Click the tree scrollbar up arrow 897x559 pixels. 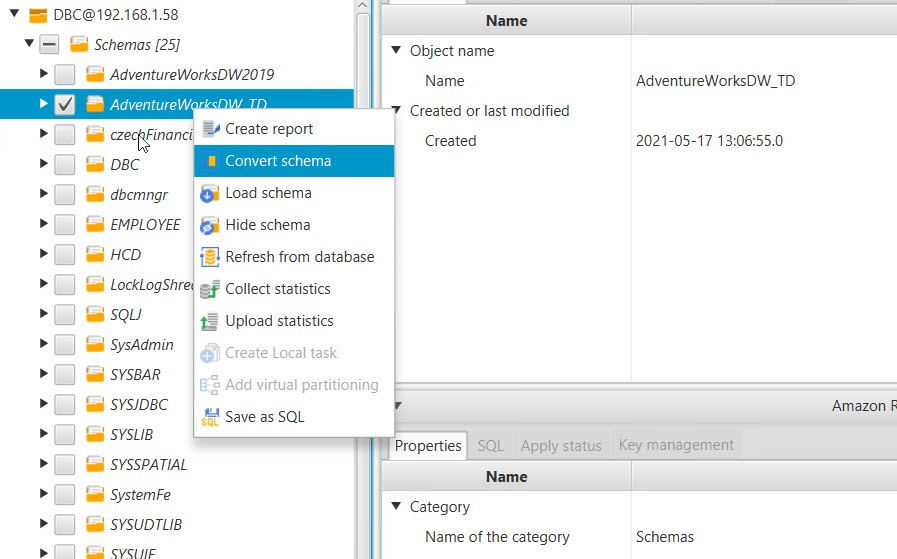tap(362, 5)
